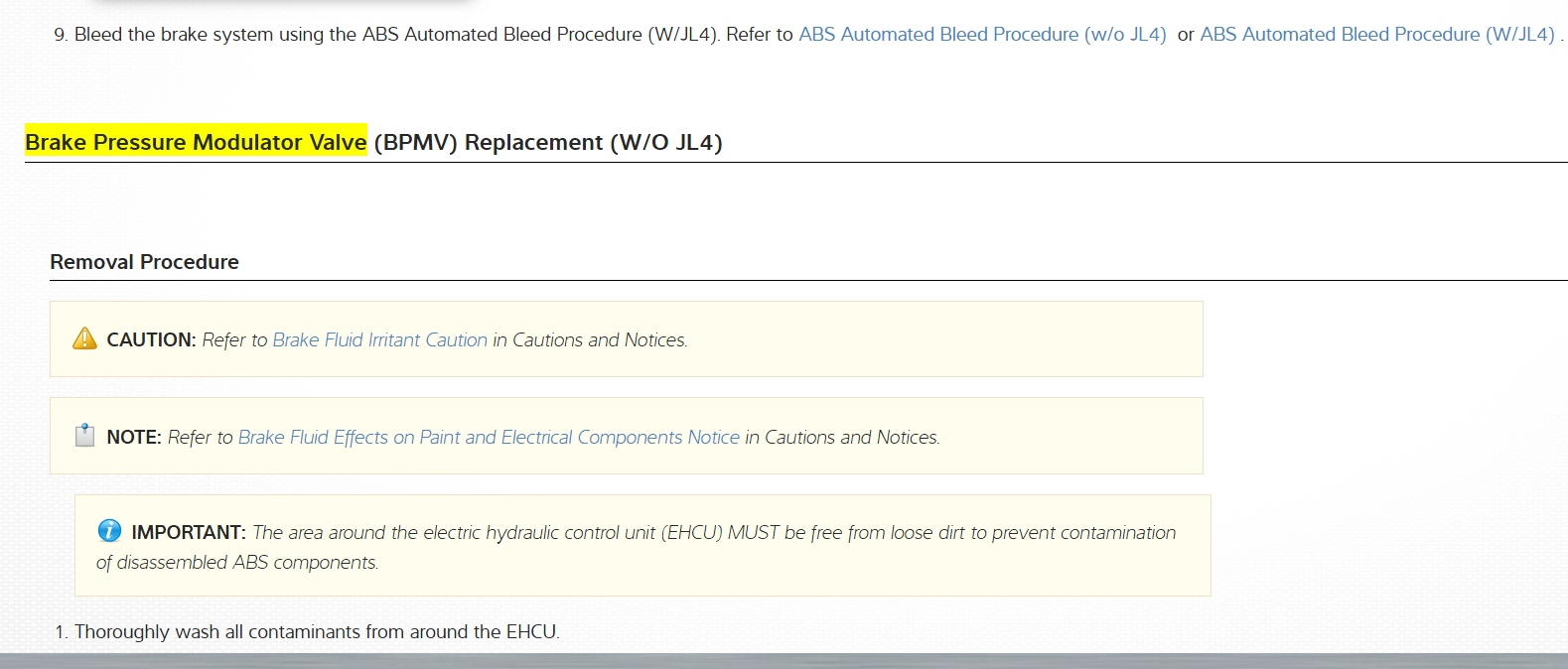Viewport: 1568px width, 669px height.
Task: Click the EHCU loose dirt important message text
Action: (x=713, y=533)
